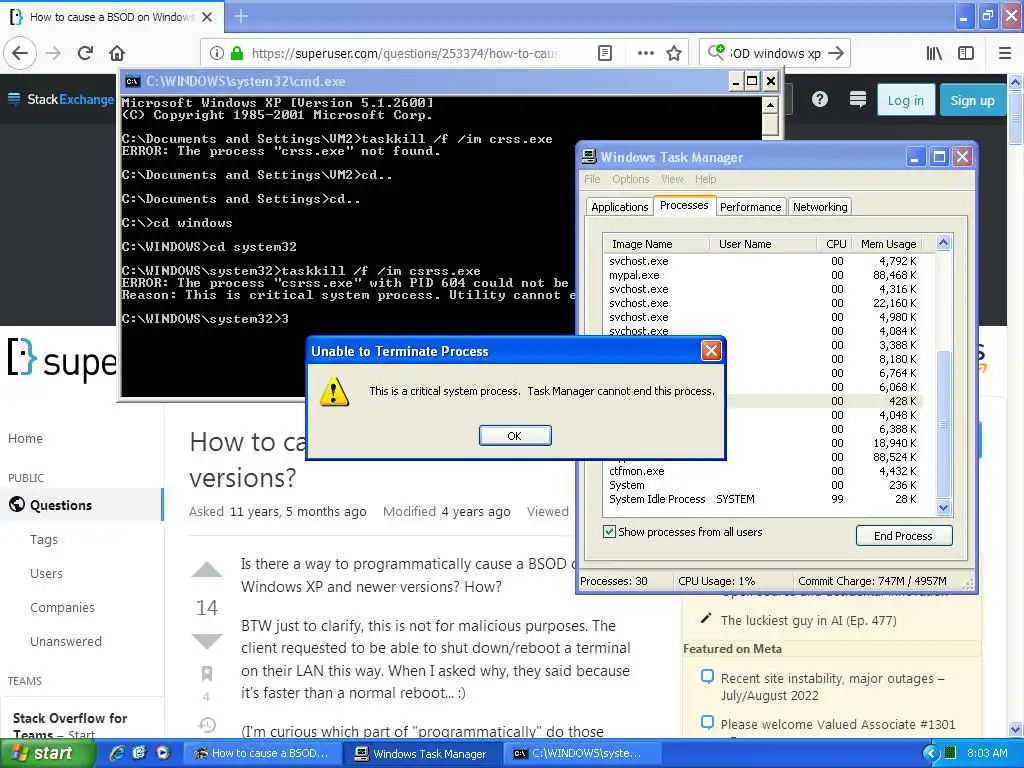The height and width of the screenshot is (768, 1024).
Task: Show question activity history icon
Action: 207,724
